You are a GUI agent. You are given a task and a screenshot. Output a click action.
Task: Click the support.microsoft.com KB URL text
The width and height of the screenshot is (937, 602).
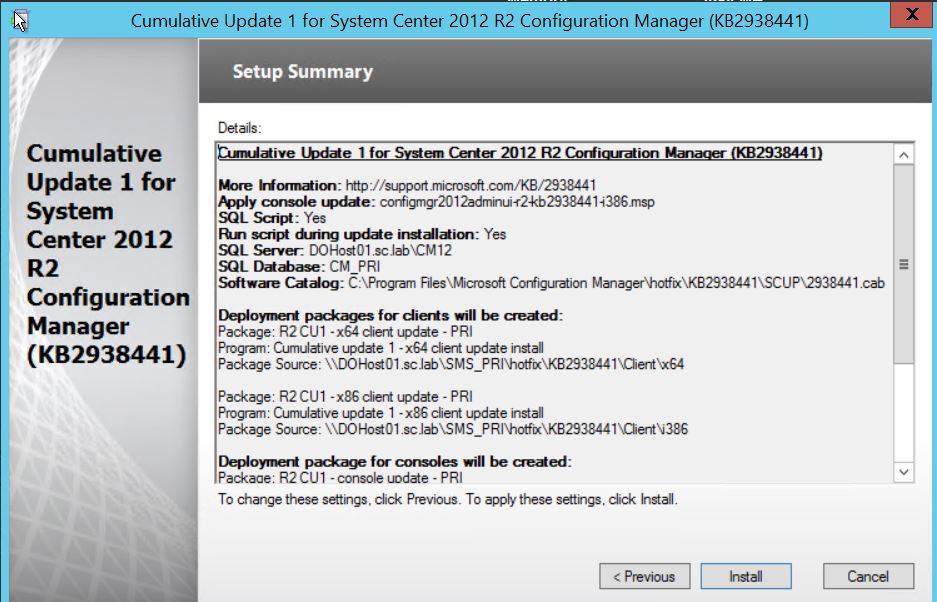pyautogui.click(x=471, y=185)
